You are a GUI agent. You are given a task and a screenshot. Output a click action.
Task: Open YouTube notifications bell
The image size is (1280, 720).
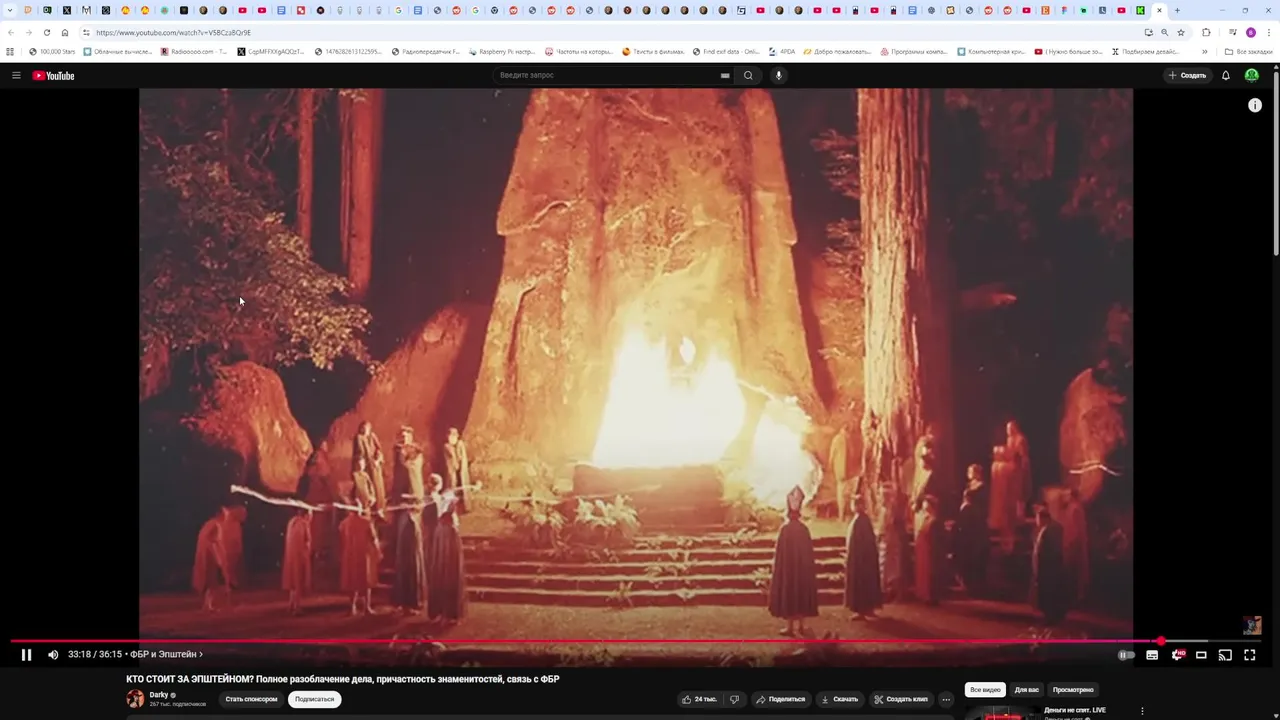[1226, 75]
